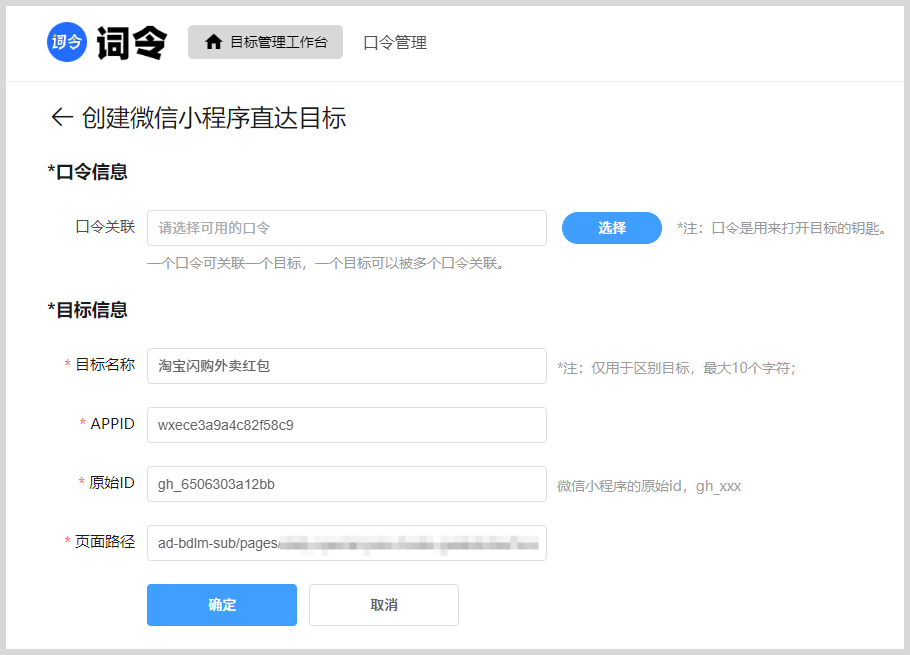Click the *口令信息 section heading
Image resolution: width=910 pixels, height=655 pixels.
coord(87,172)
